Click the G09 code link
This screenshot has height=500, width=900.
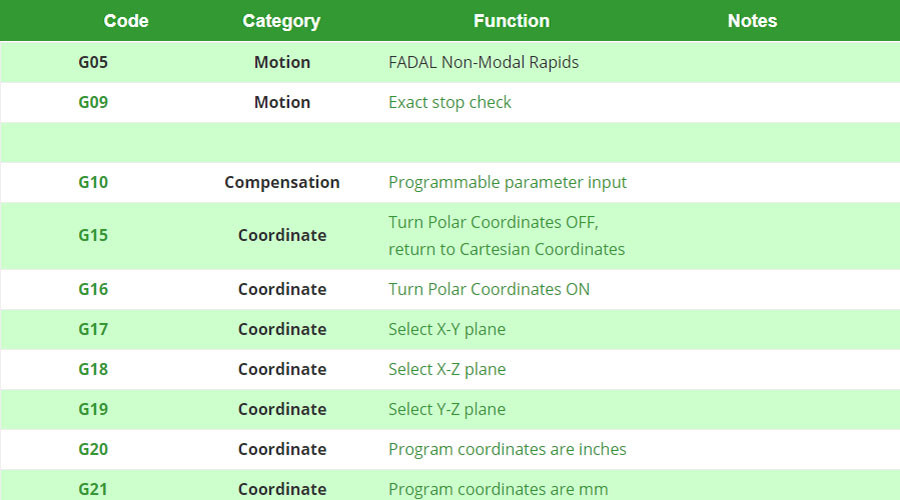[93, 102]
